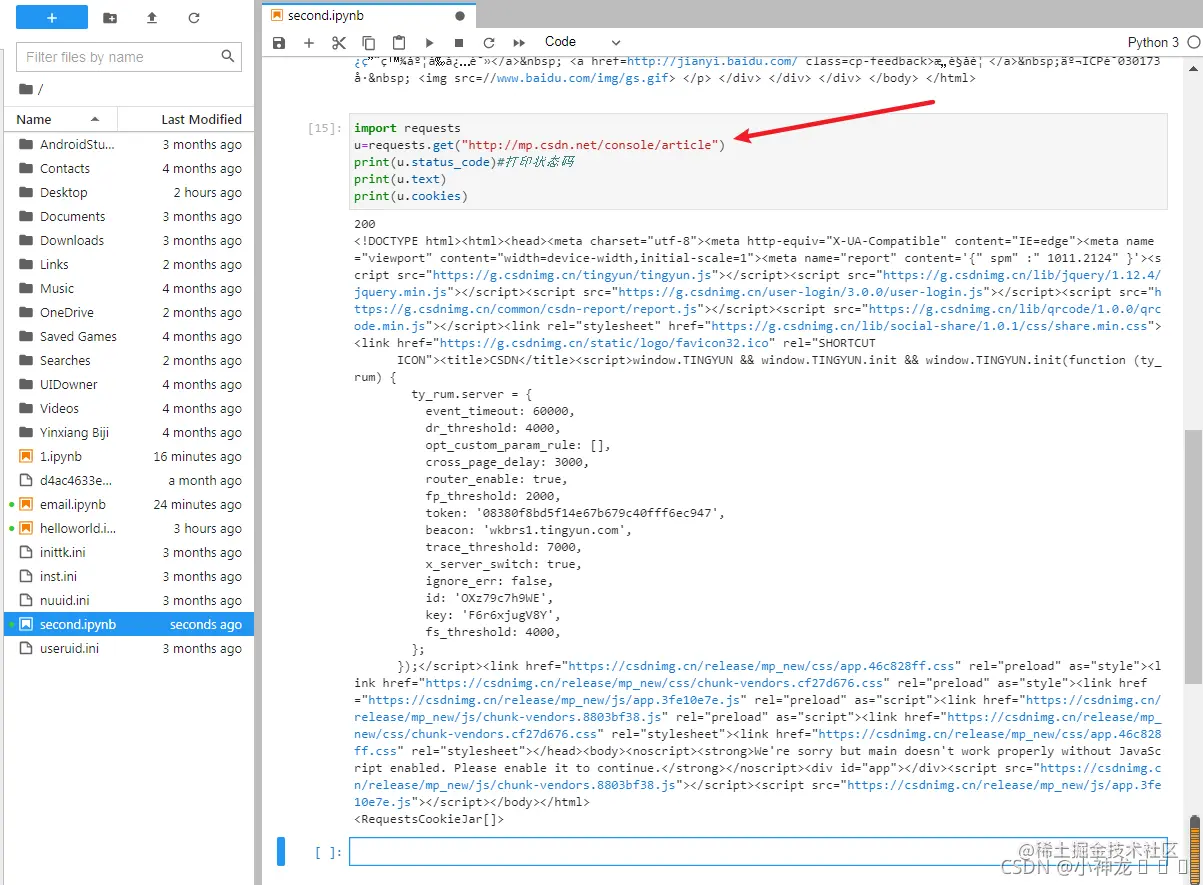Cut selected cells with the scissors icon

(339, 43)
